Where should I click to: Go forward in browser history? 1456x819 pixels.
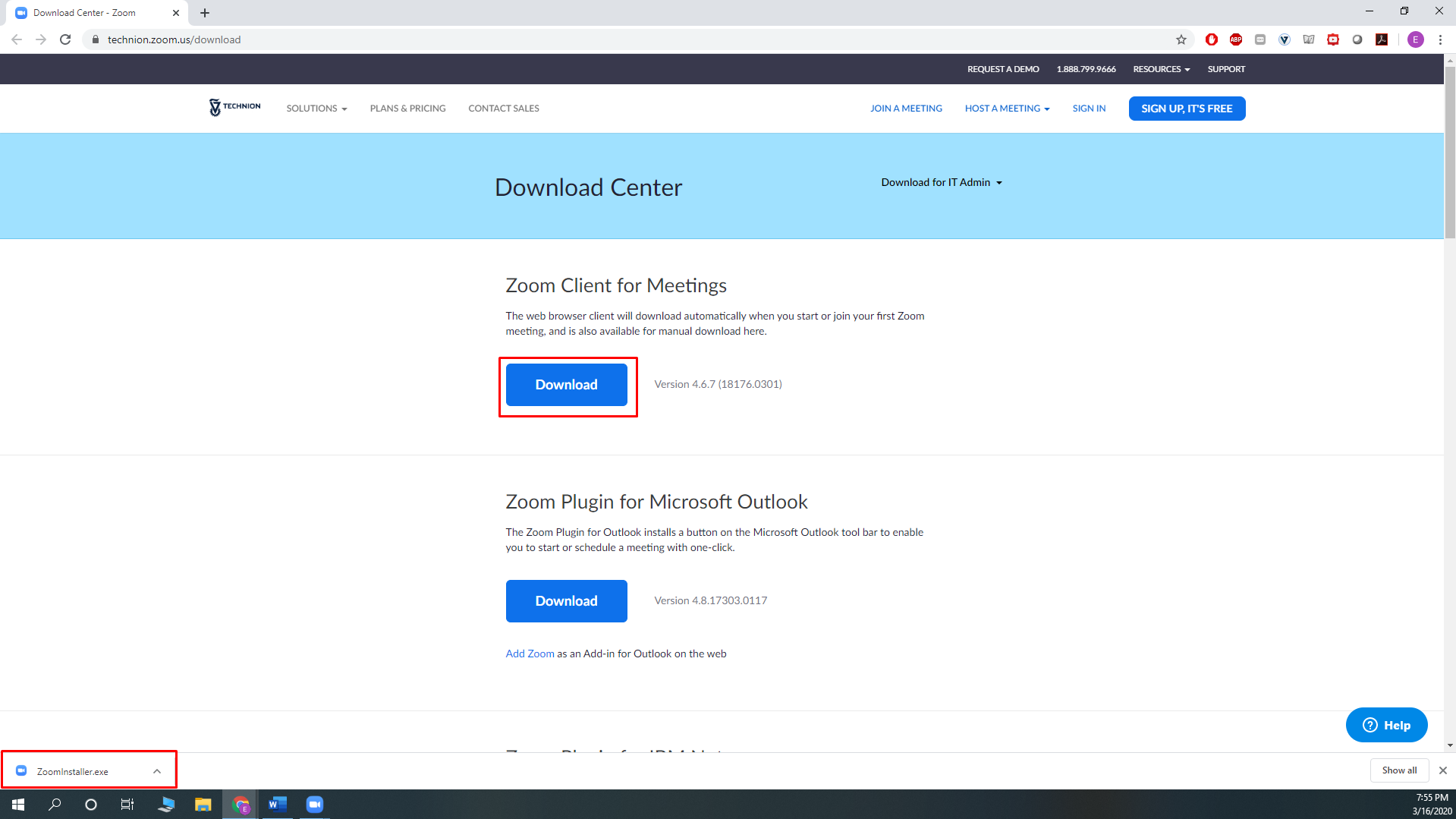[41, 39]
